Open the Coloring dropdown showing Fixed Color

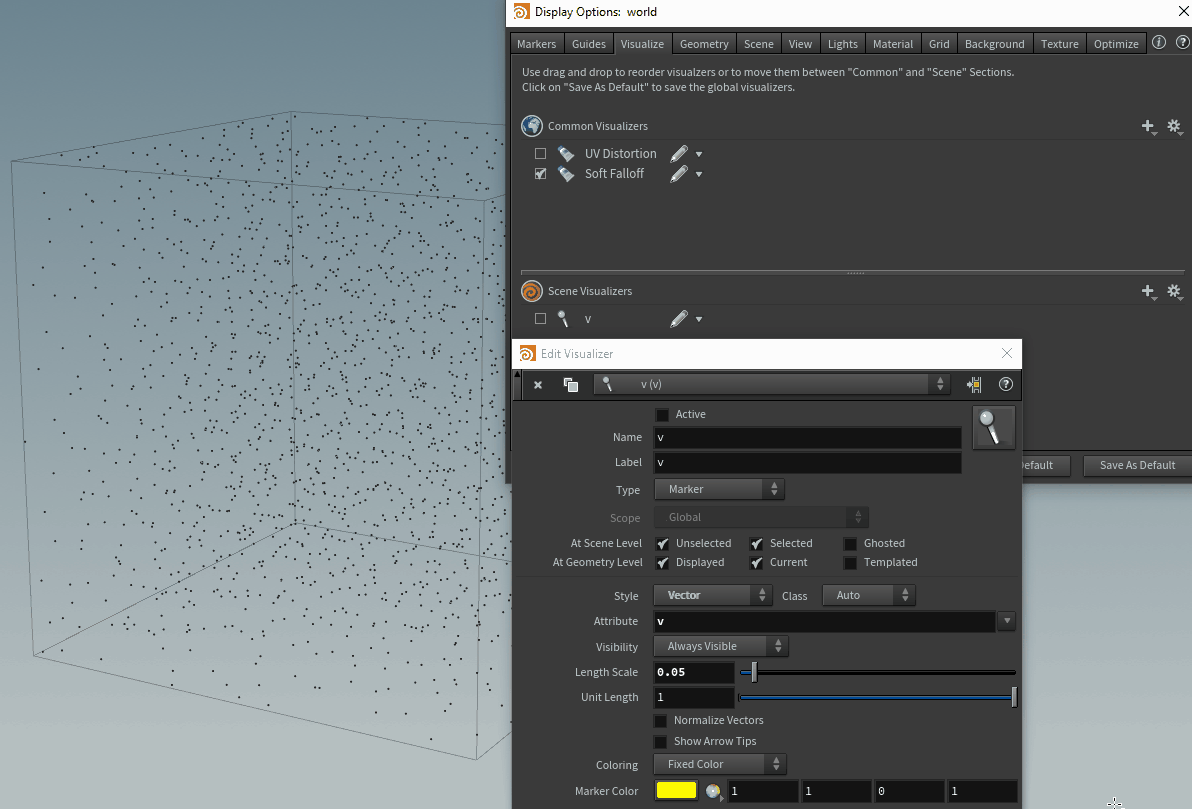tap(718, 764)
